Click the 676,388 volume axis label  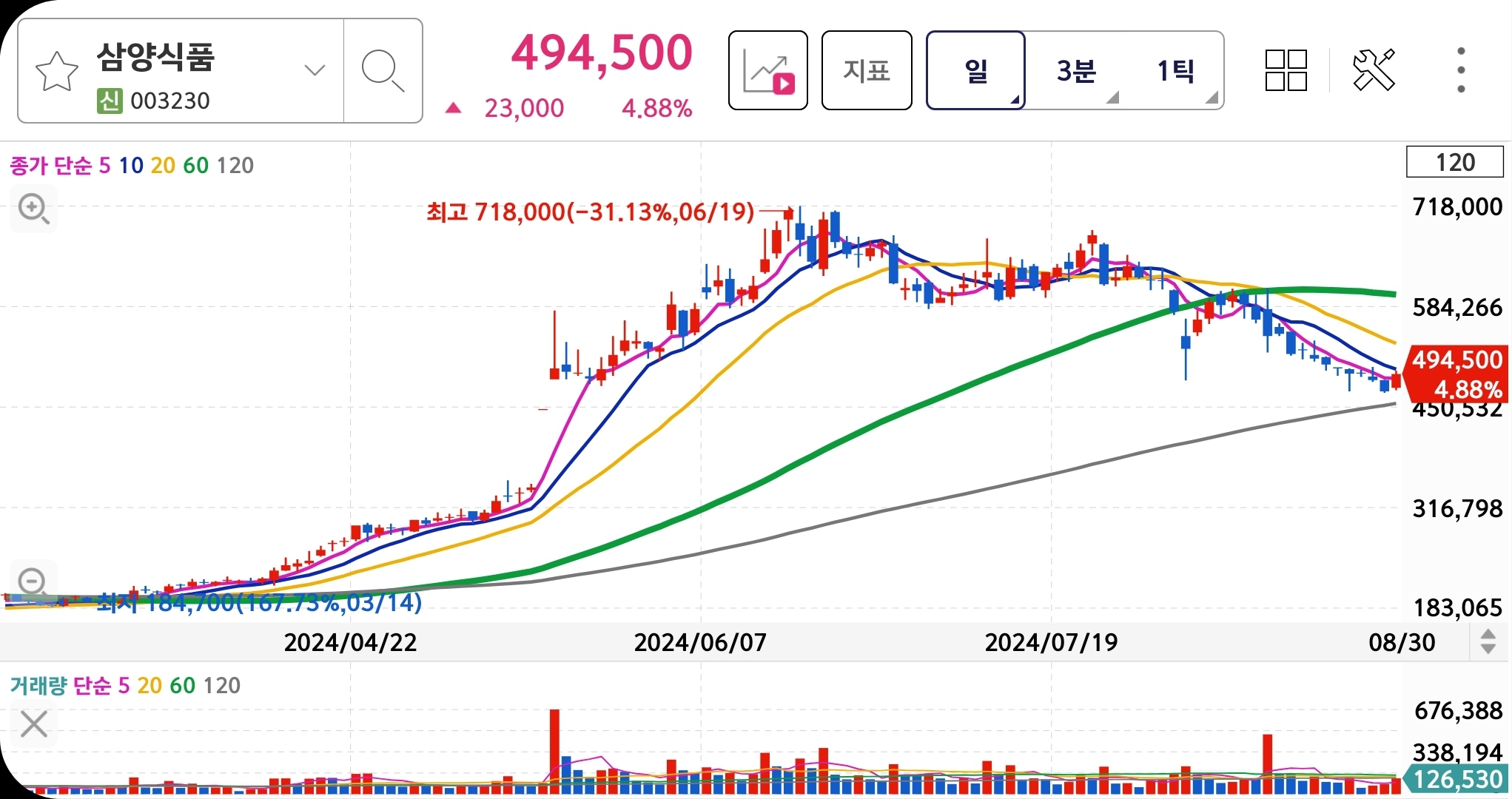tap(1457, 710)
